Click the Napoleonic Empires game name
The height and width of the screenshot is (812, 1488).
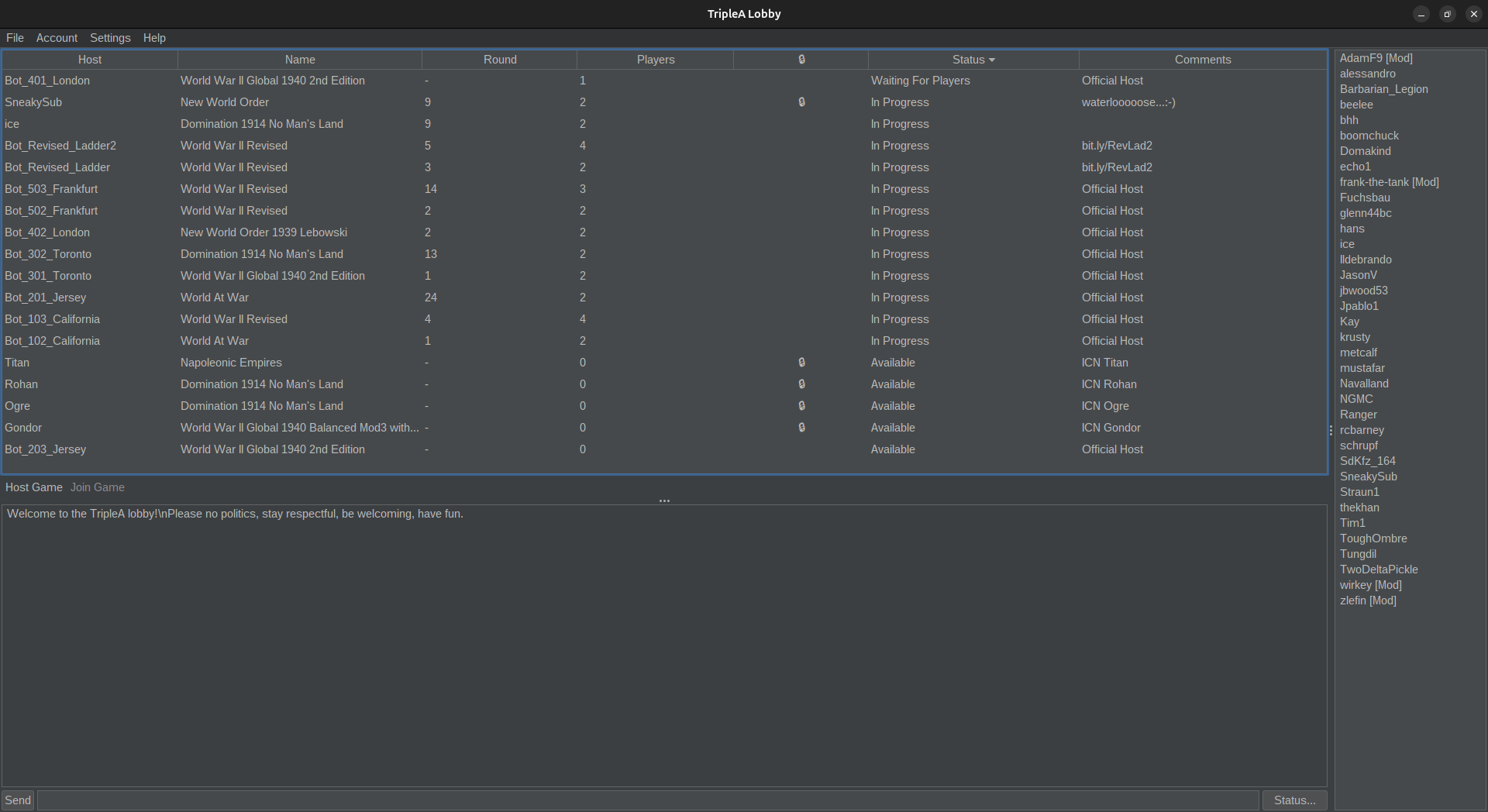point(231,363)
